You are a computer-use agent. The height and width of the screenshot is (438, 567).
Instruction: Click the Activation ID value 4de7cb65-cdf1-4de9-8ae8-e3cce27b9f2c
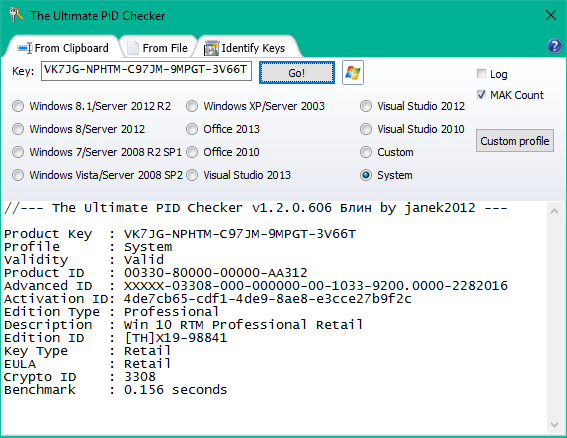(x=268, y=299)
